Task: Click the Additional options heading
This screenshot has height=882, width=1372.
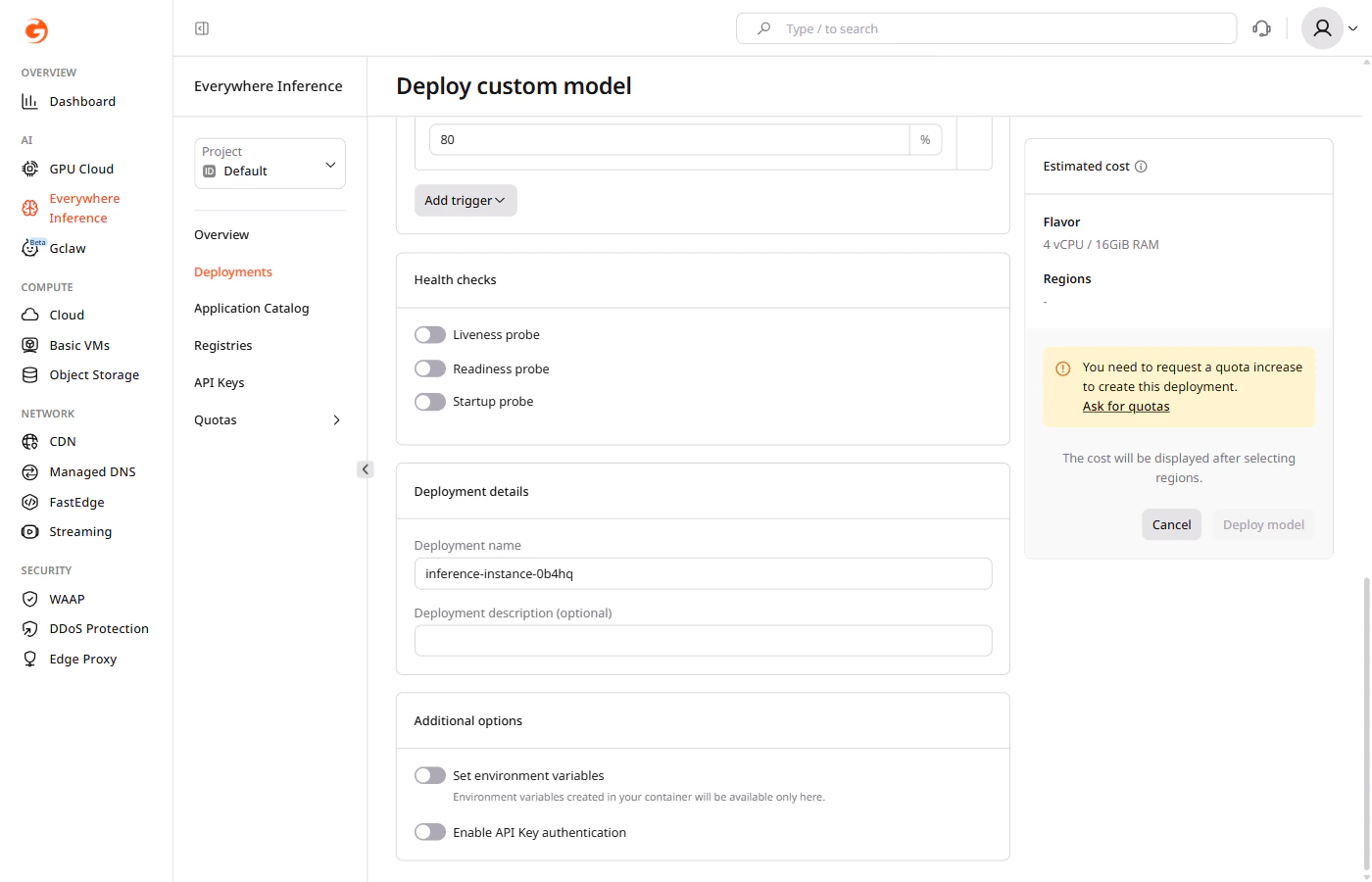Action: [x=468, y=720]
